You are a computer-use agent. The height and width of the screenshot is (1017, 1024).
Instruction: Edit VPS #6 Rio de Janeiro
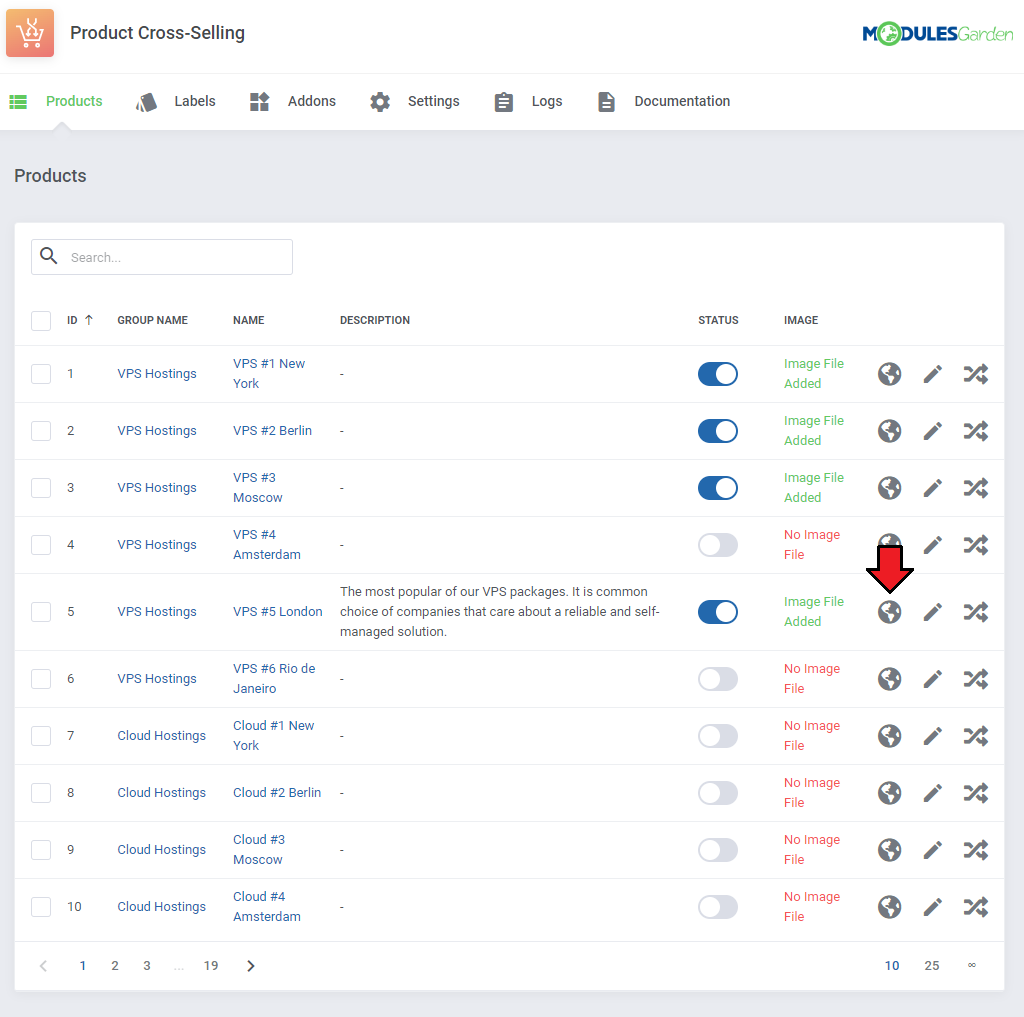pyautogui.click(x=933, y=679)
